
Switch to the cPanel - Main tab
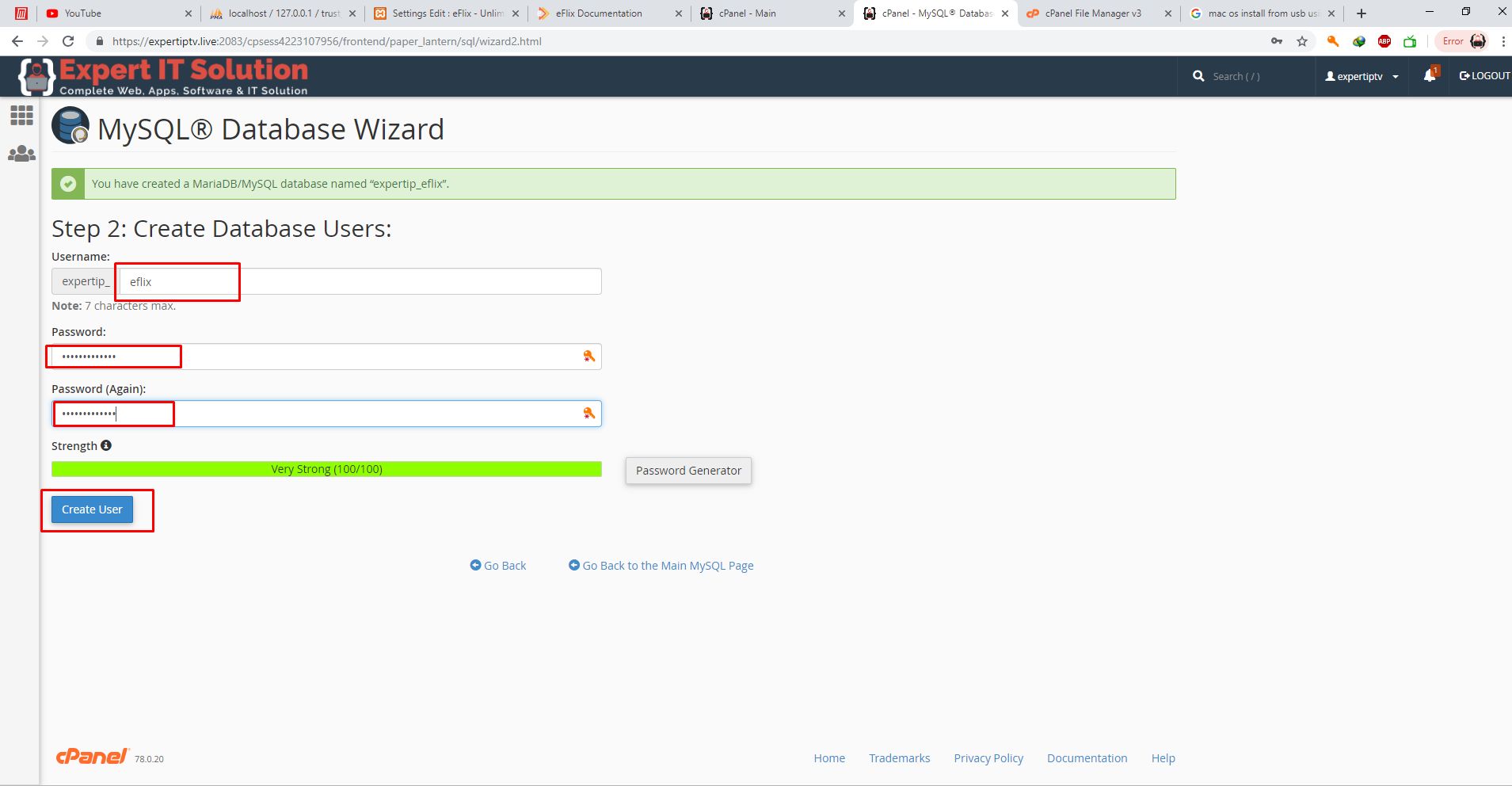coord(774,13)
